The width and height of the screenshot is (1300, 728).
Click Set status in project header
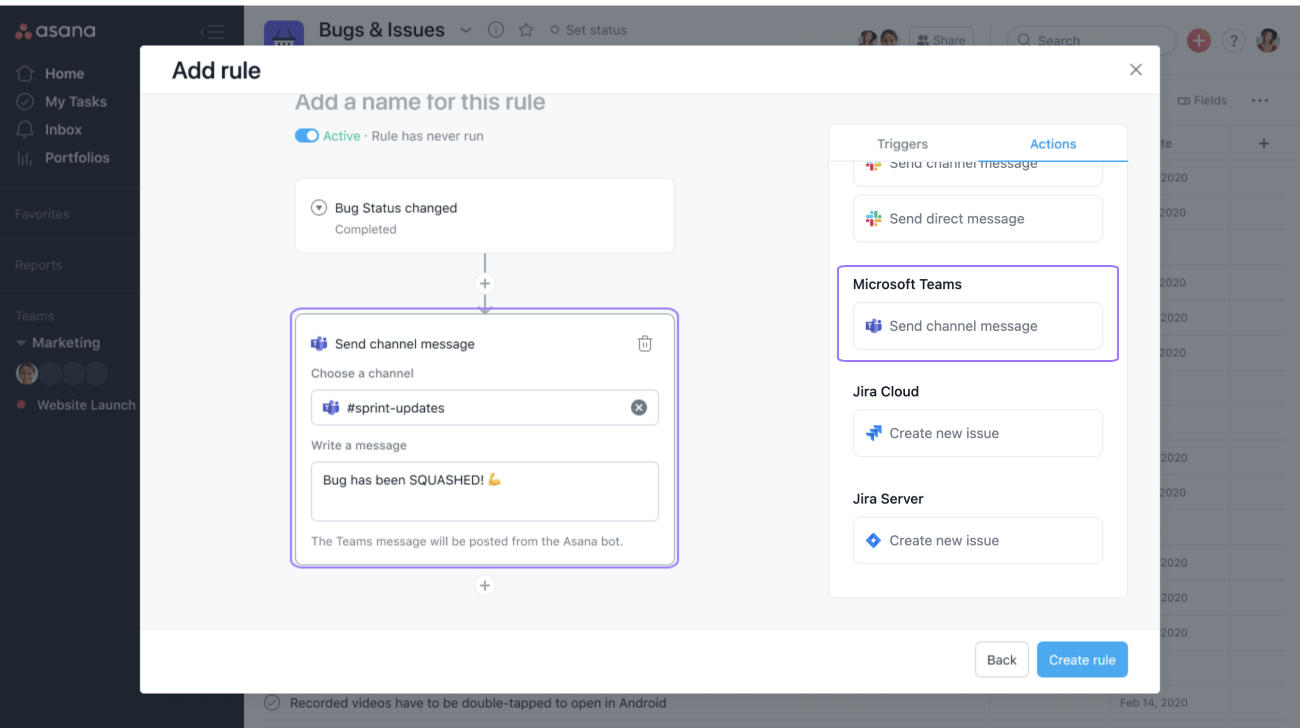pyautogui.click(x=589, y=30)
